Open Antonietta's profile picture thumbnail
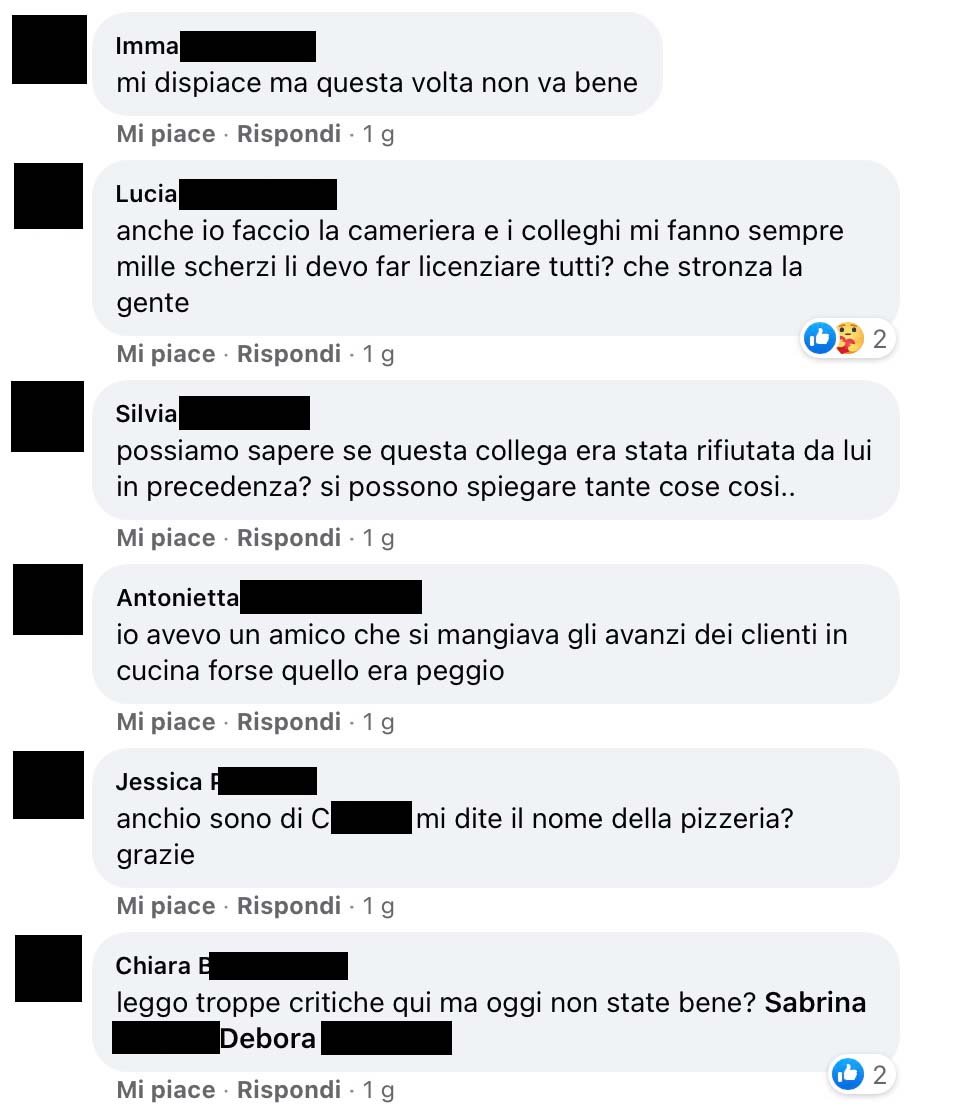The image size is (974, 1114). (x=48, y=600)
